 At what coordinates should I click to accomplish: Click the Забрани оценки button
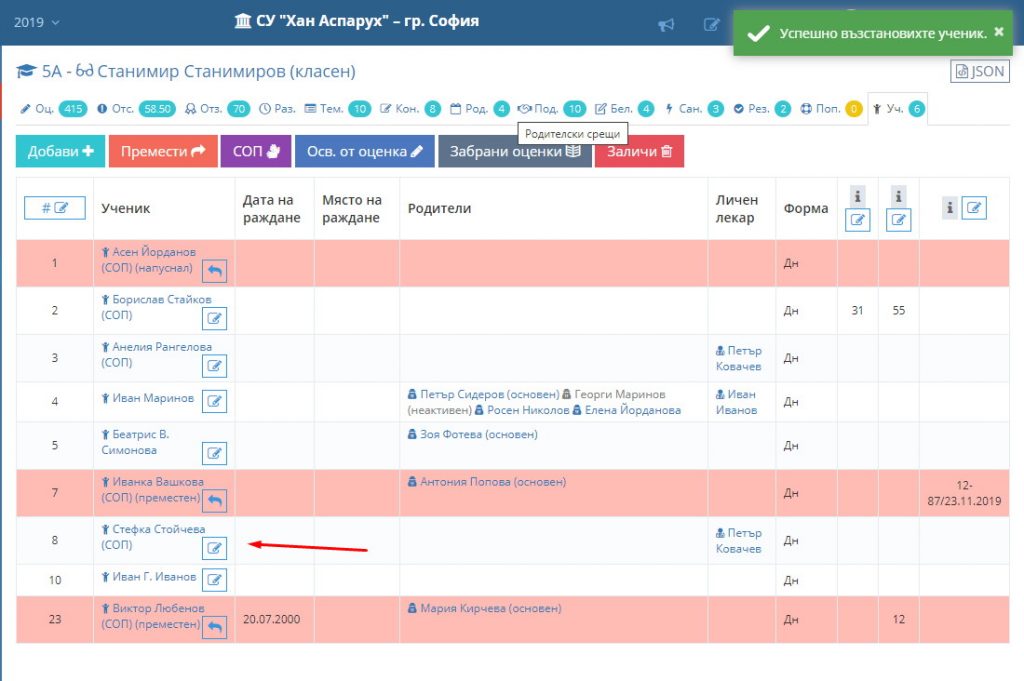[x=515, y=152]
